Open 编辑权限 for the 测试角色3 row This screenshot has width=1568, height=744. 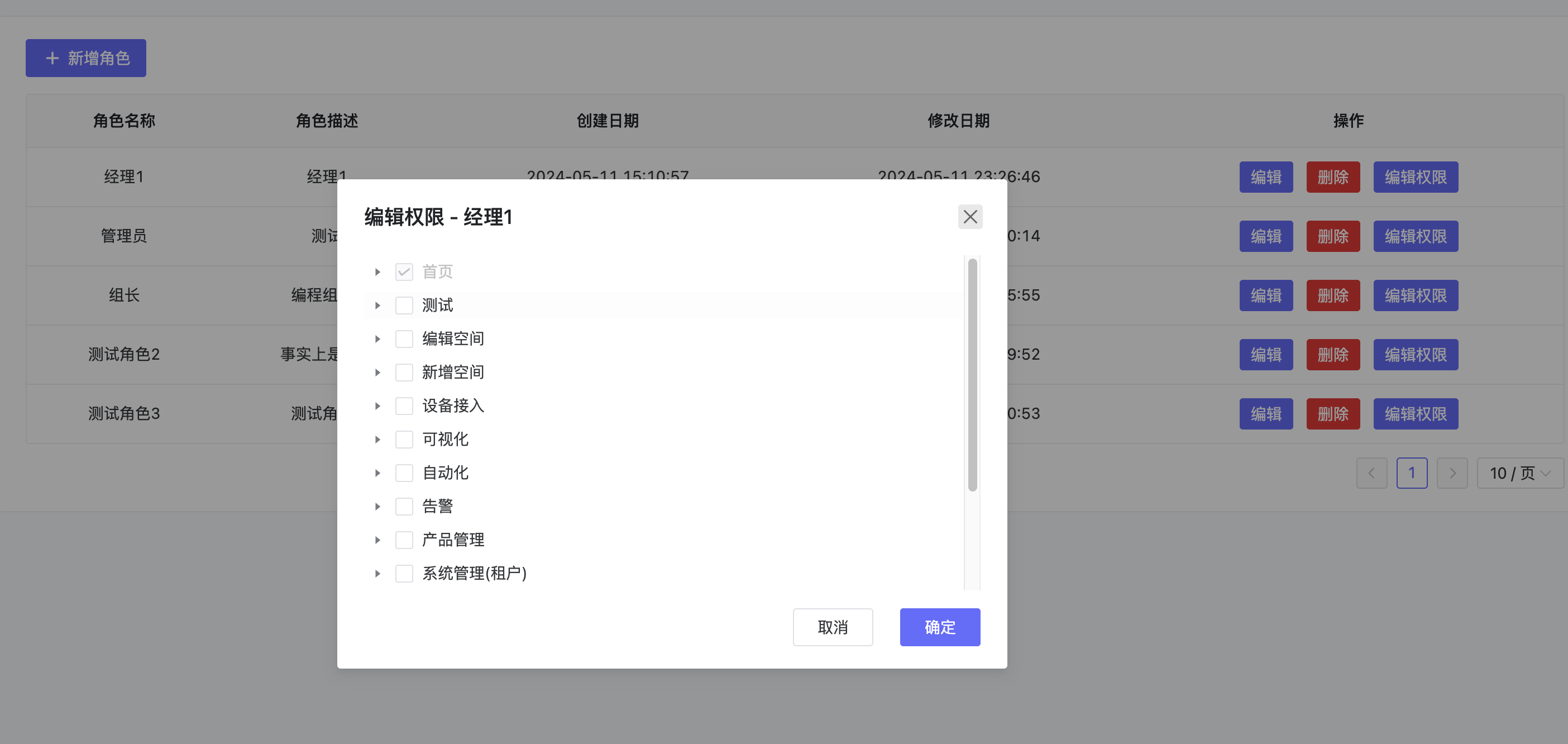[x=1415, y=413]
